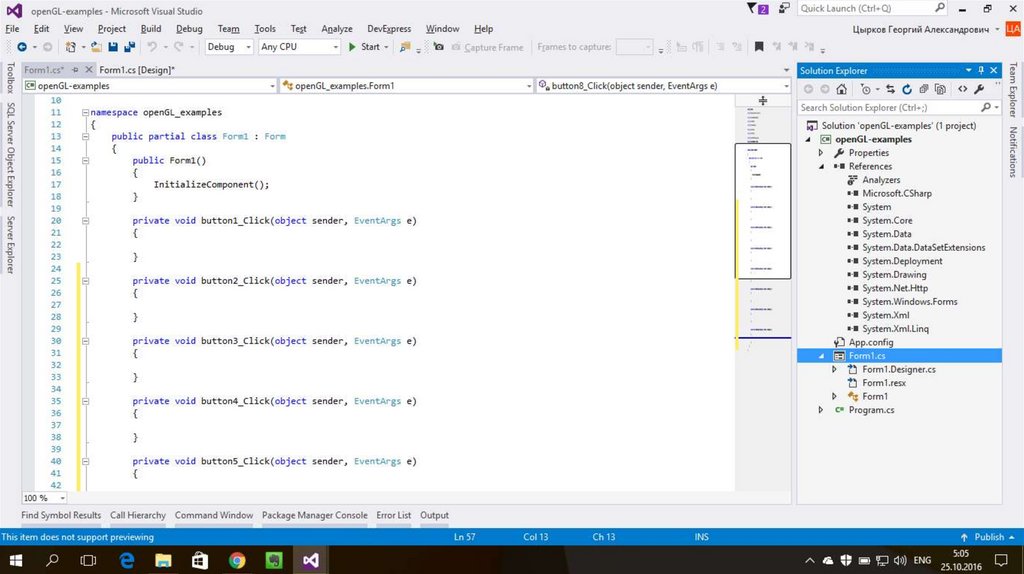Toggle Sync with Active Document
The image size is (1024, 574).
[x=890, y=89]
